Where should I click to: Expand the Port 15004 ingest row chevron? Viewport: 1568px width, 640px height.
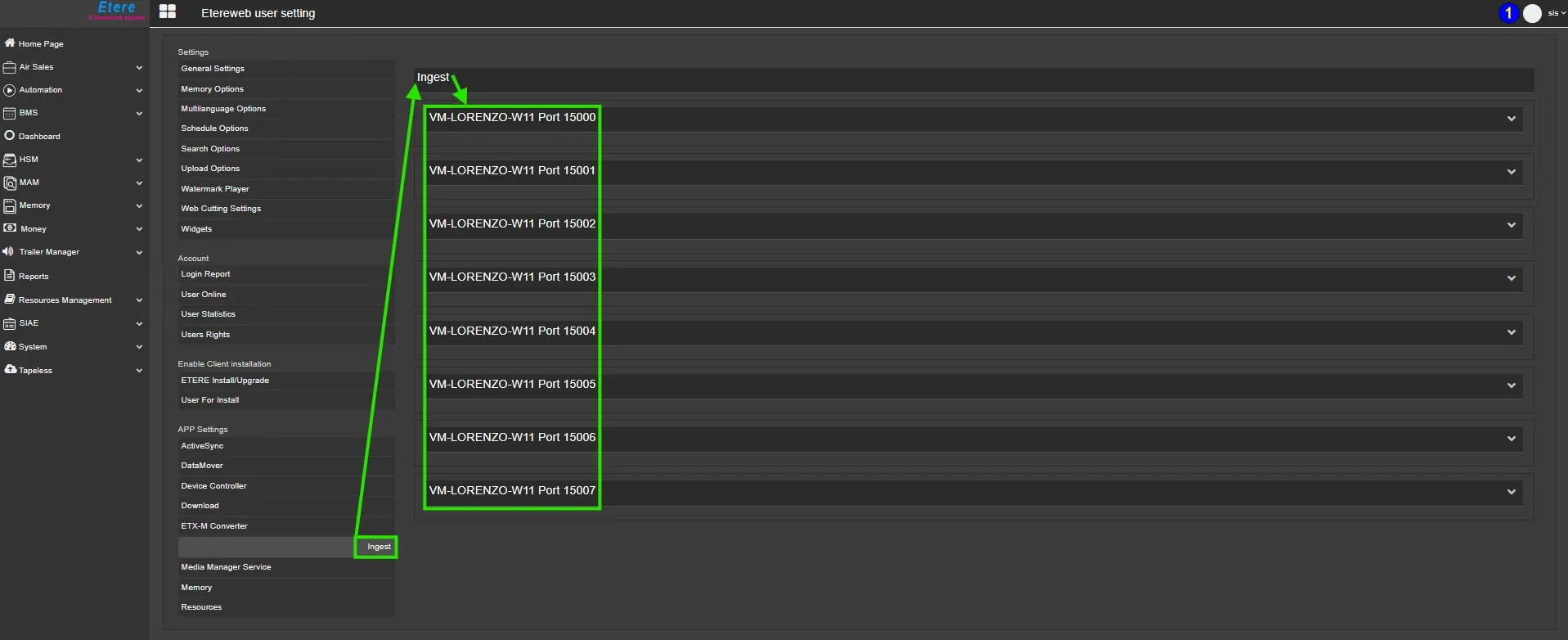pyautogui.click(x=1511, y=332)
